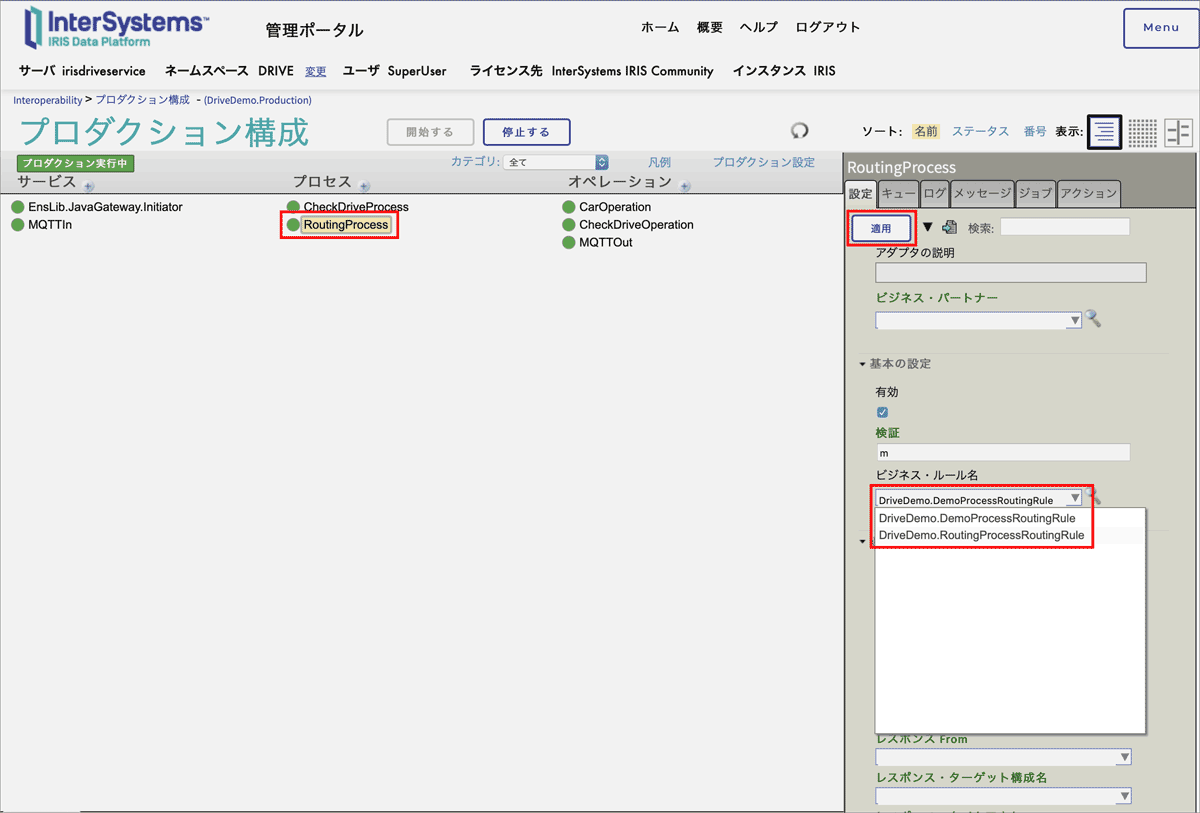This screenshot has width=1200, height=813.
Task: Add a new service with the plus icon
Action: (x=88, y=186)
